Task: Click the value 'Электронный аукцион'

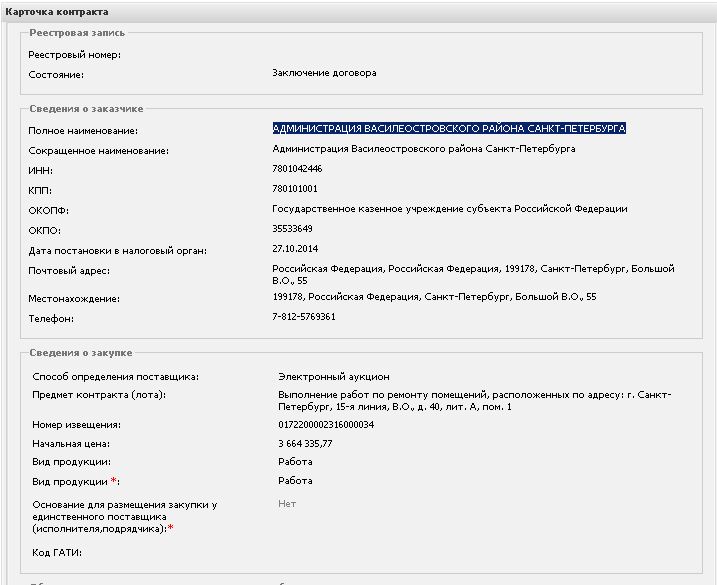Action: coord(334,377)
